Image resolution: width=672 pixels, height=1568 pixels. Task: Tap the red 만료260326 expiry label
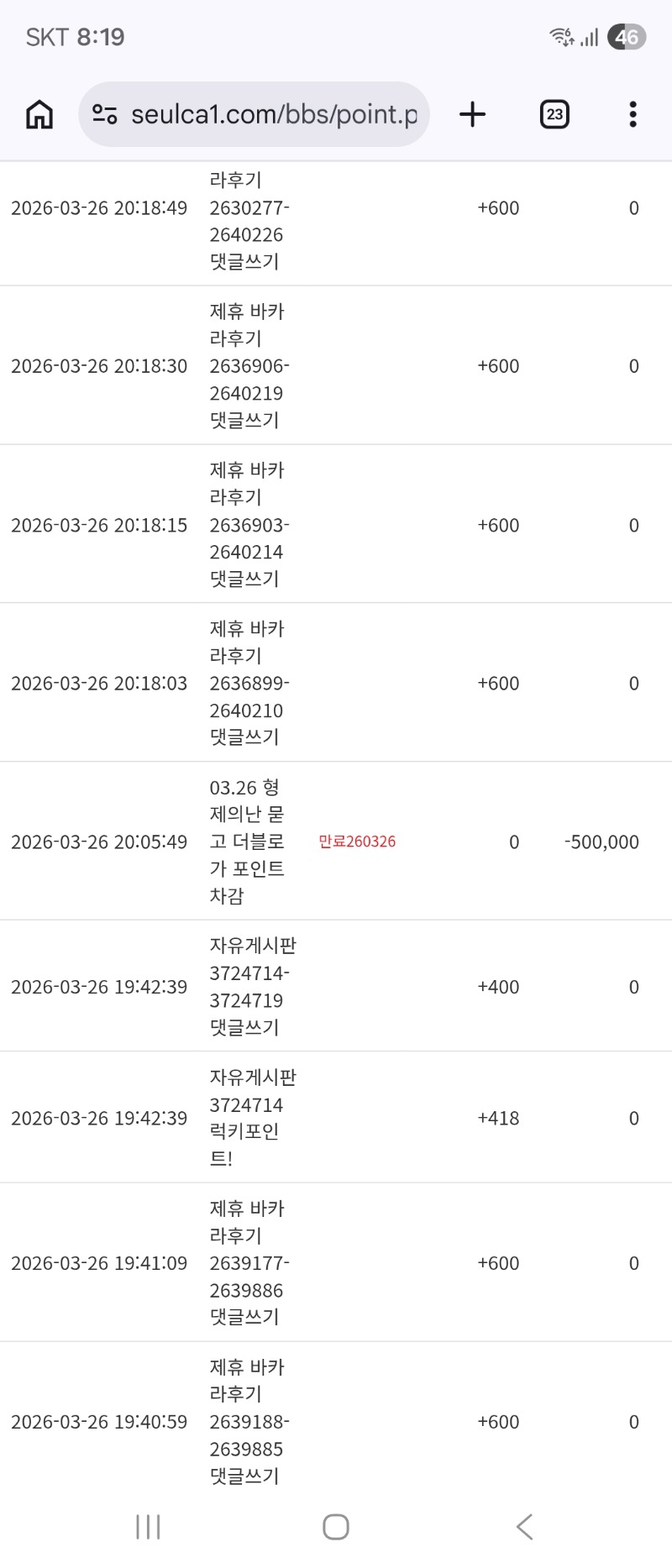point(357,842)
